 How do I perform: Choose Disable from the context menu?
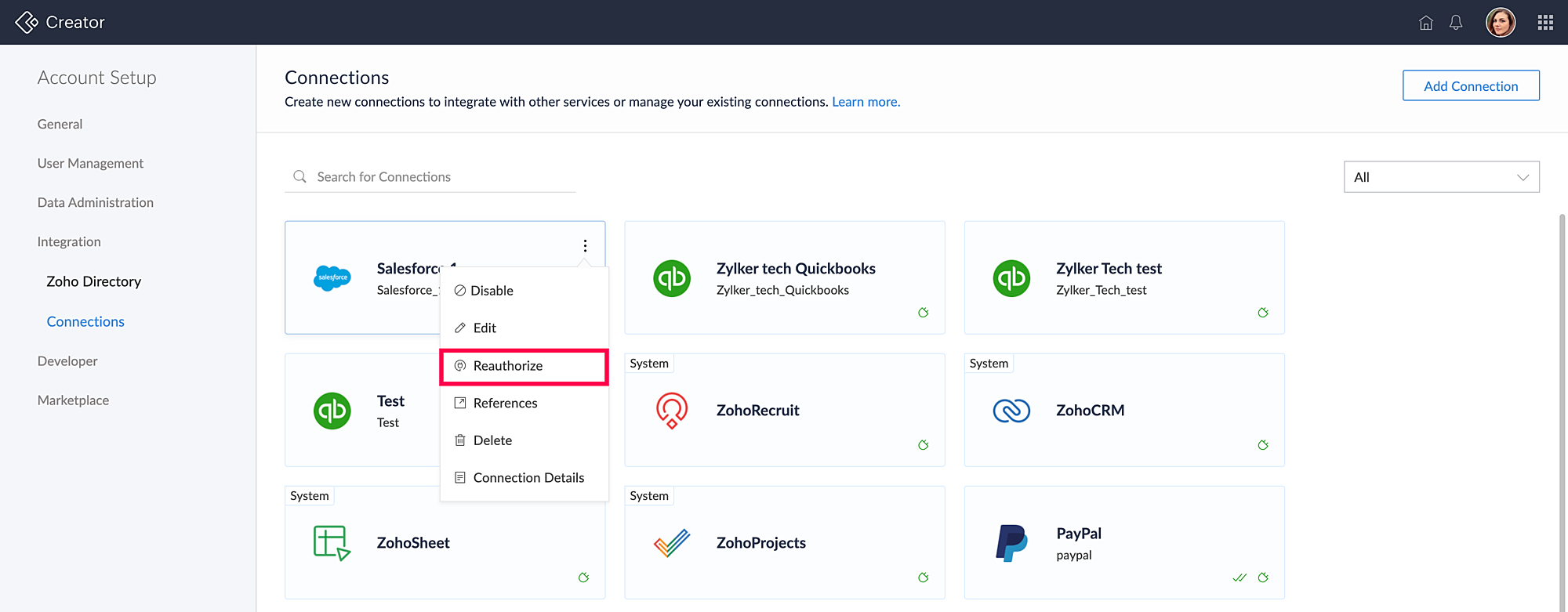click(524, 291)
